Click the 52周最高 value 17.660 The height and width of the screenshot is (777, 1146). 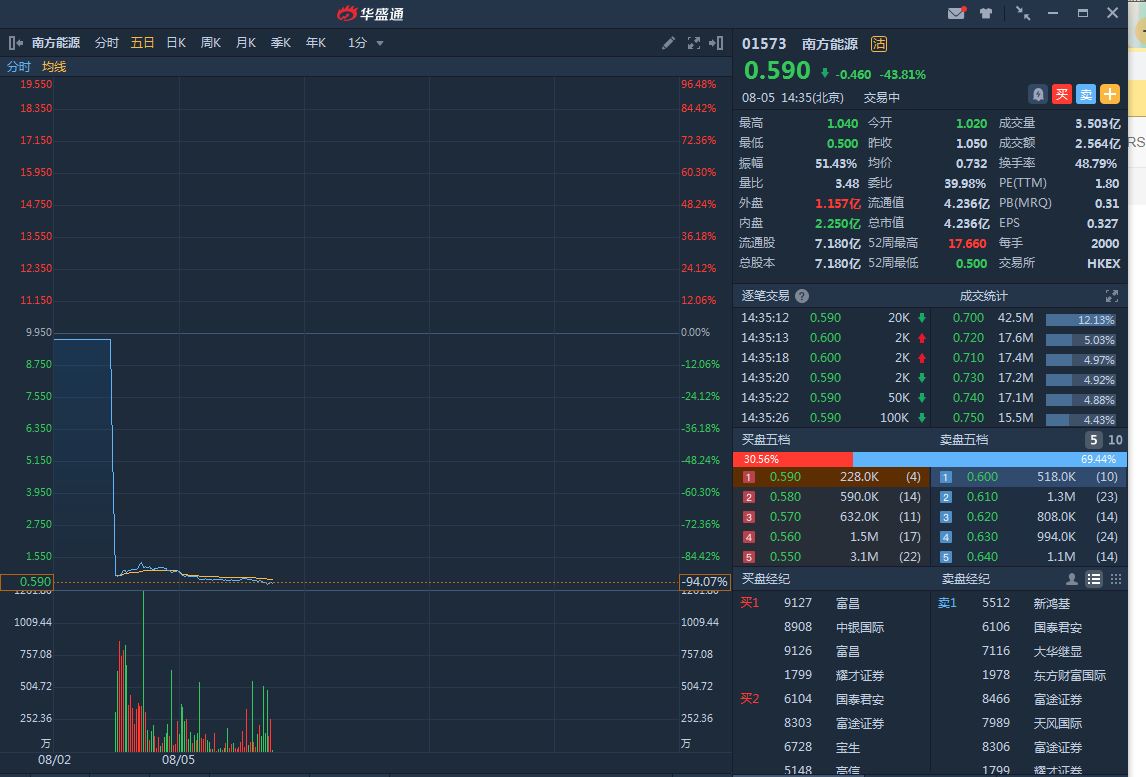coord(967,243)
